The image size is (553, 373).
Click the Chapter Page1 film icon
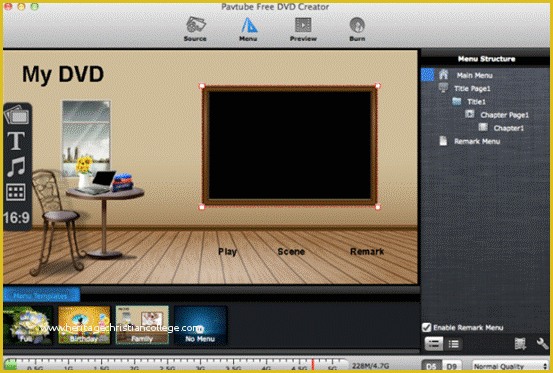point(469,114)
